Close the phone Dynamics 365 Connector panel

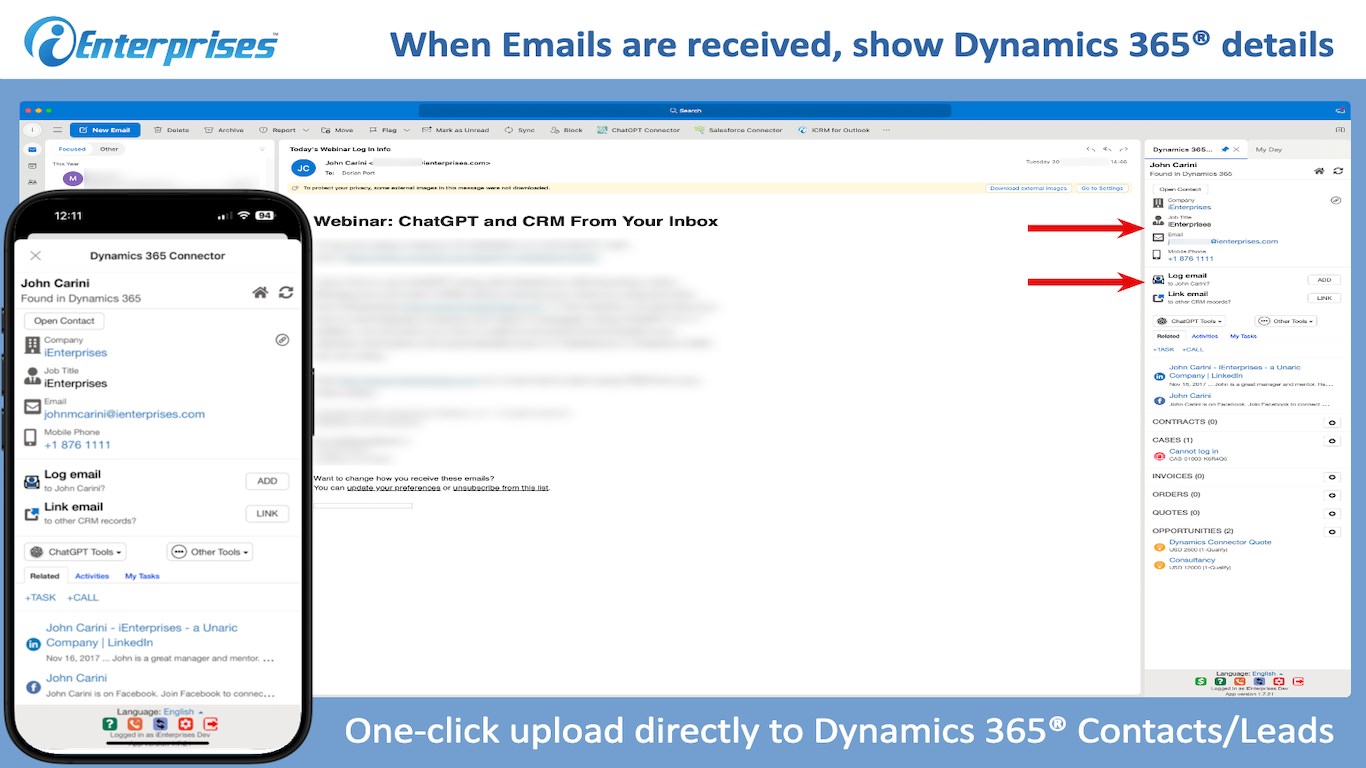point(36,256)
